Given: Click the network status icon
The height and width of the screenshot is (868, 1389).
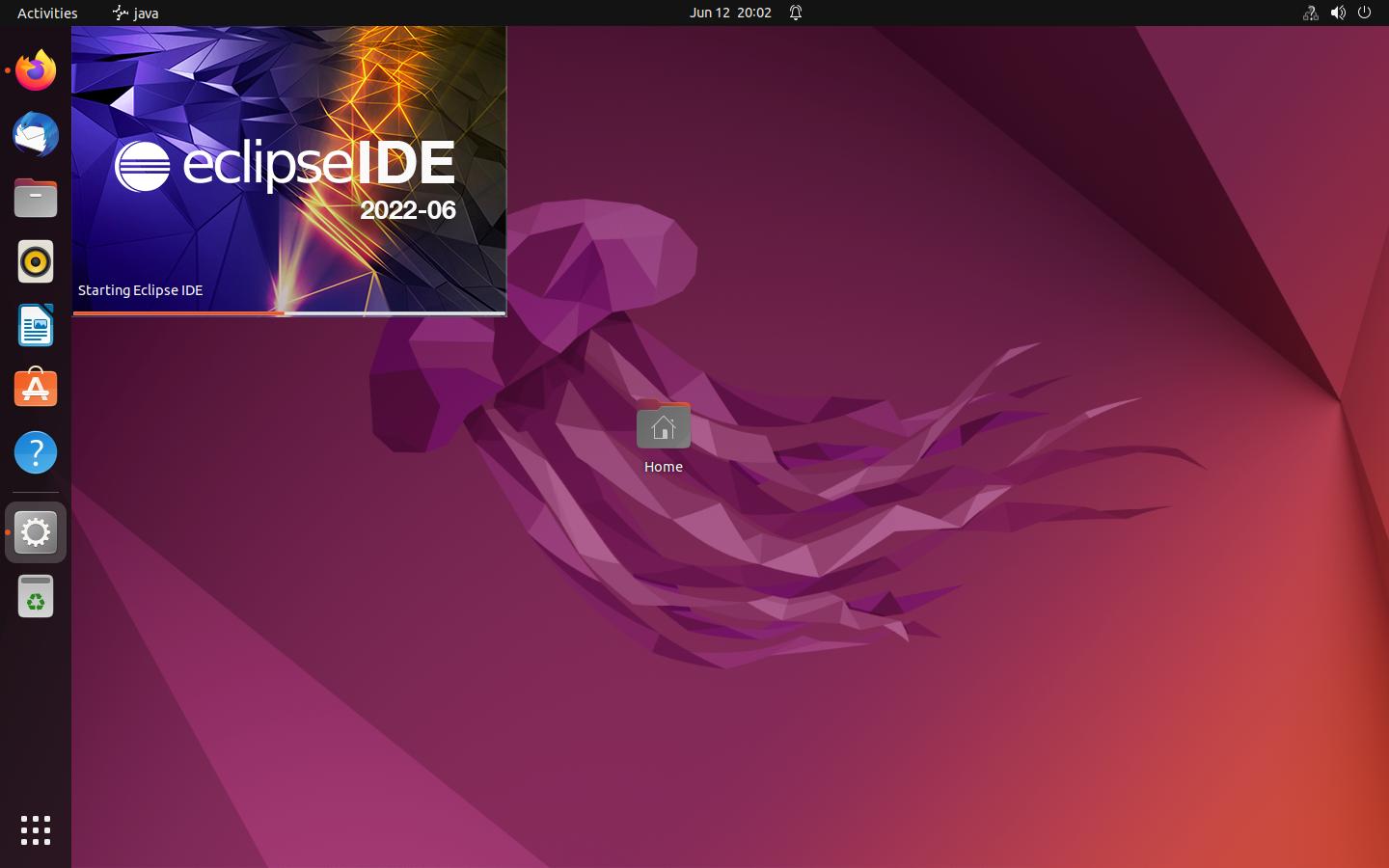Looking at the screenshot, I should pyautogui.click(x=1310, y=13).
